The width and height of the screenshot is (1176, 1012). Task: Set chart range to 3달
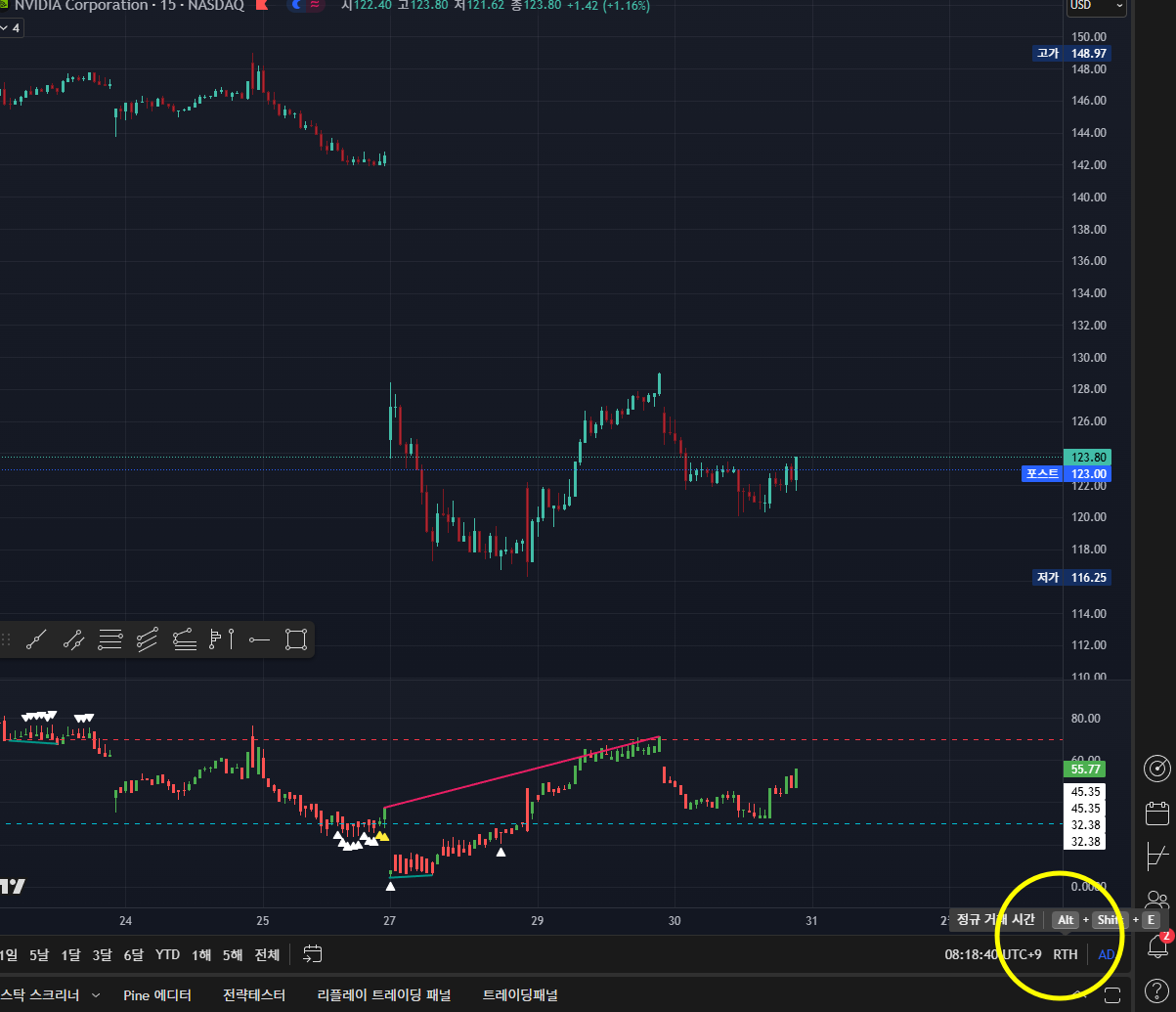coord(102,954)
